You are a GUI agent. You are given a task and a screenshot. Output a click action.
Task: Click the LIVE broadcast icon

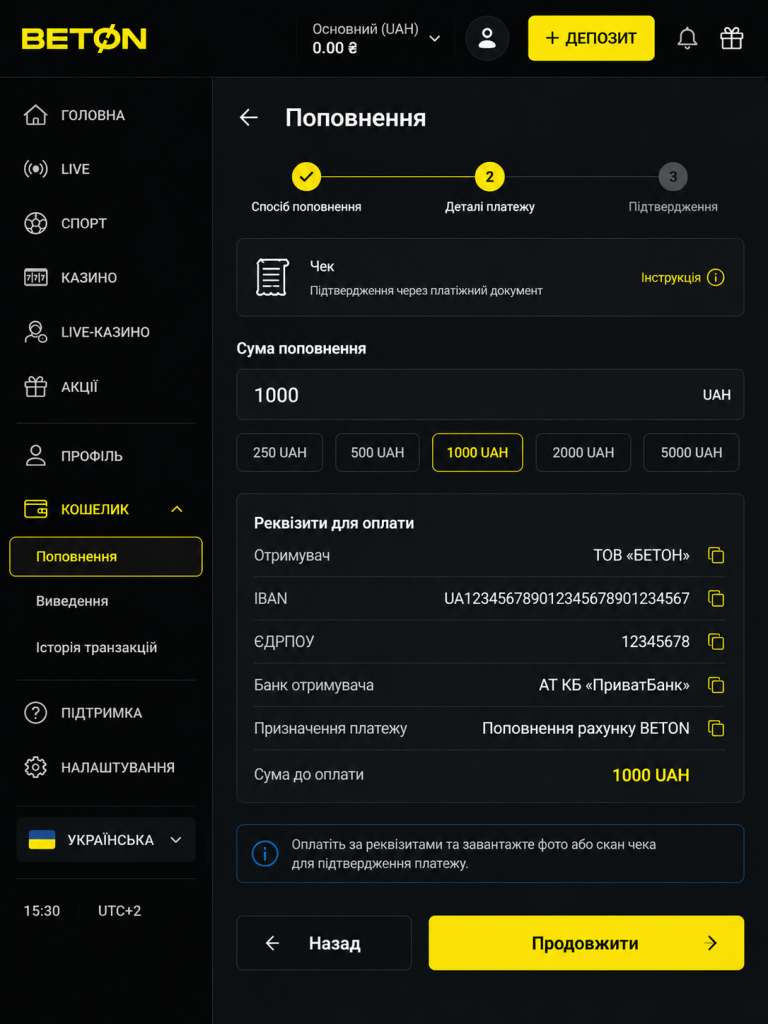click(35, 169)
